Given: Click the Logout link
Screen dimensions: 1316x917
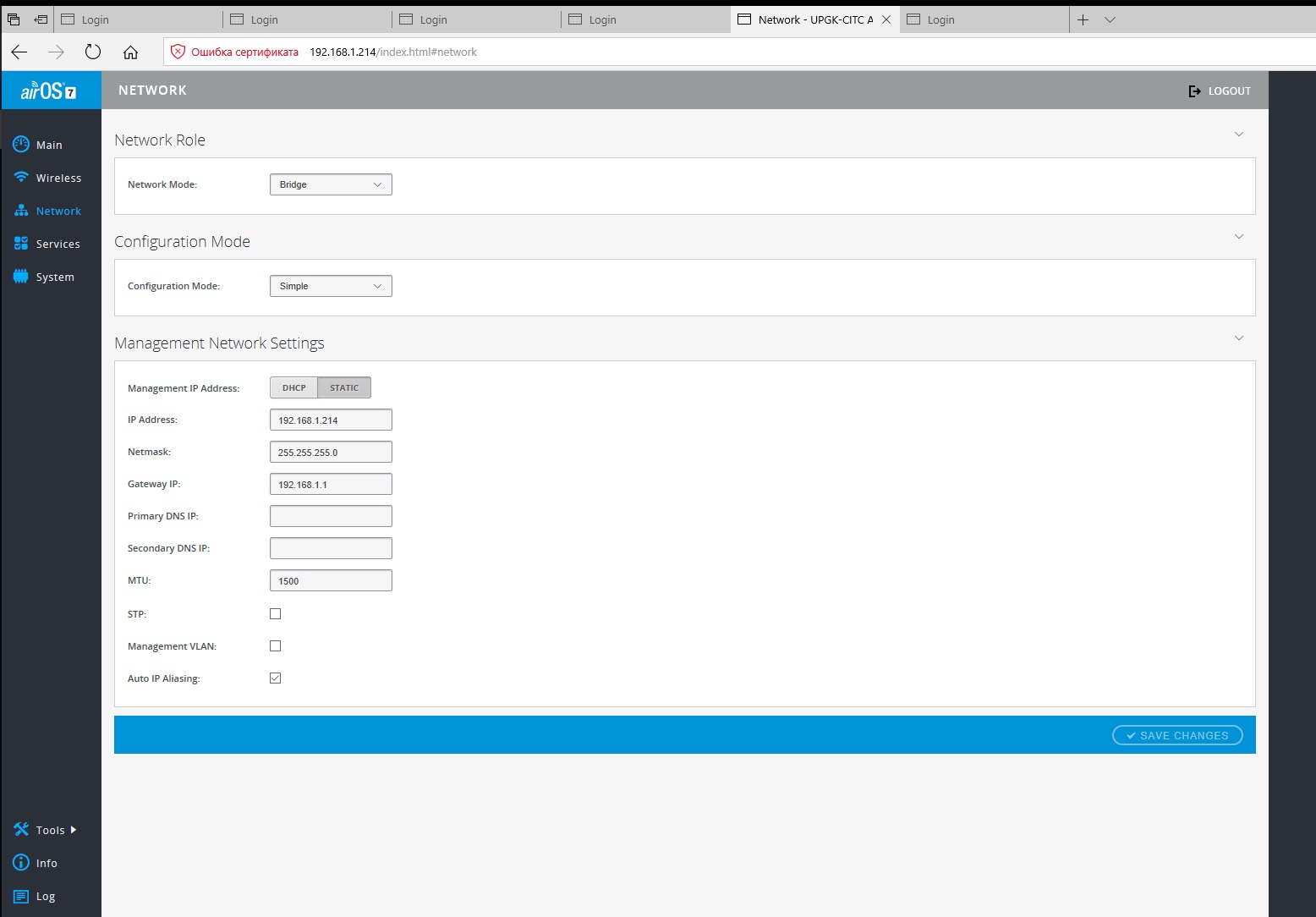Looking at the screenshot, I should coord(1220,91).
